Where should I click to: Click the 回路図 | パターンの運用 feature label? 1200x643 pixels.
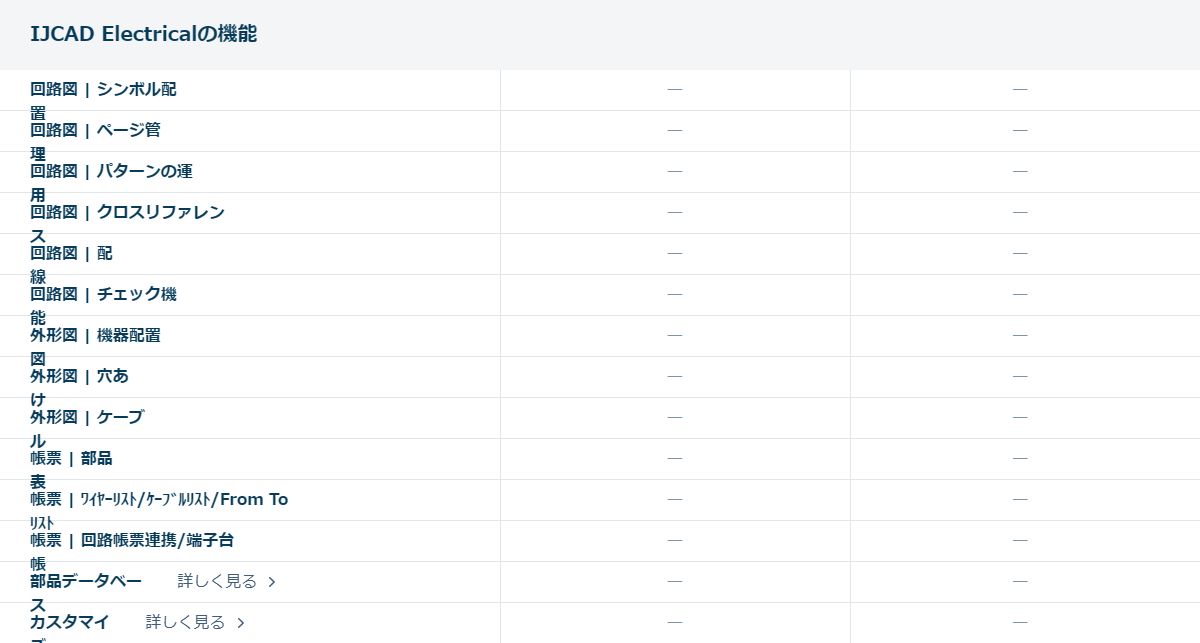tap(111, 172)
